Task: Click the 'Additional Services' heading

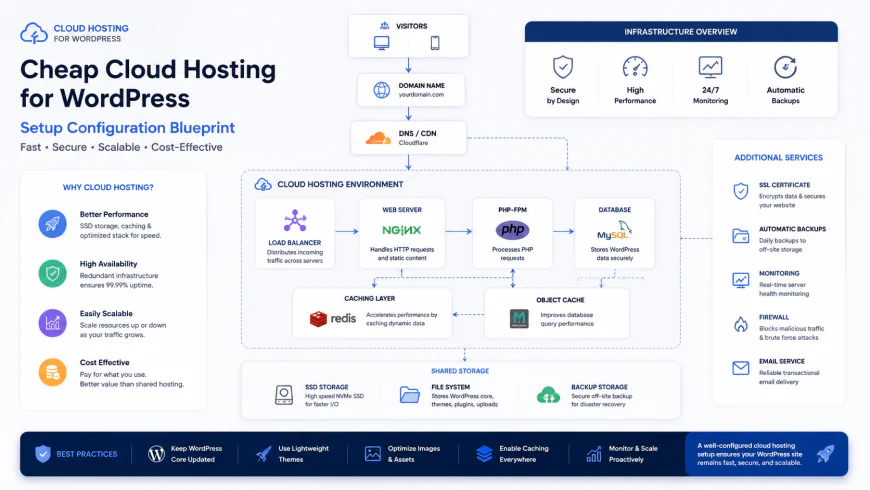Action: click(778, 158)
